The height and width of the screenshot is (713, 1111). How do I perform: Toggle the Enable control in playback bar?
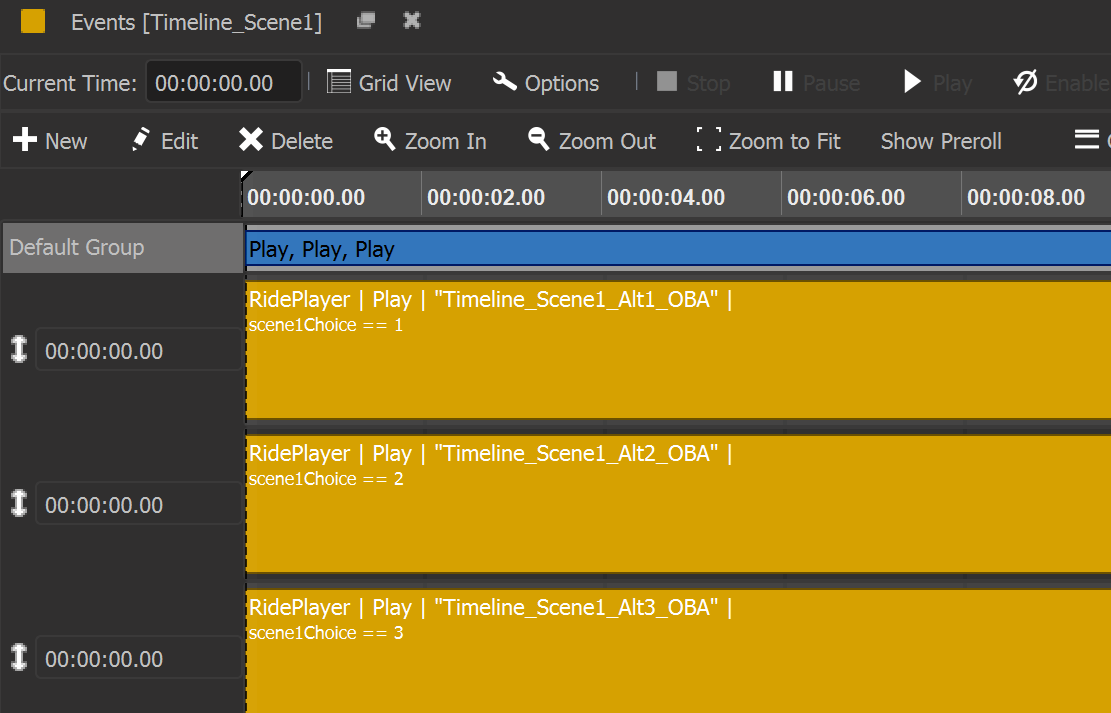[1060, 83]
